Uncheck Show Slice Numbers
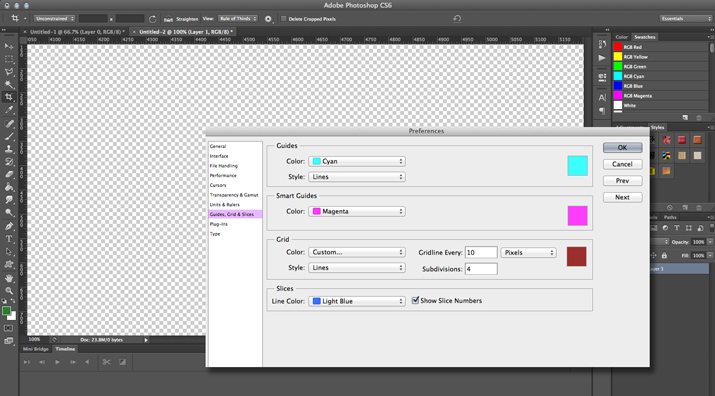The height and width of the screenshot is (396, 715). point(415,300)
